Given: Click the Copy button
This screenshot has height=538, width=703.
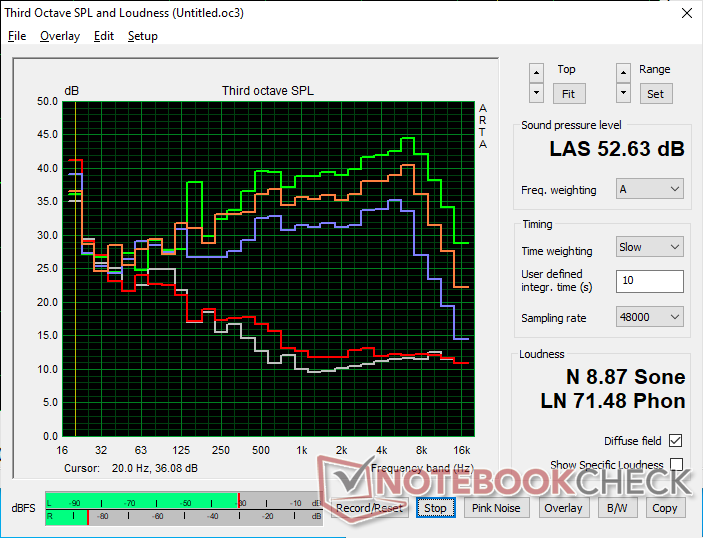Looking at the screenshot, I should coord(665,508).
